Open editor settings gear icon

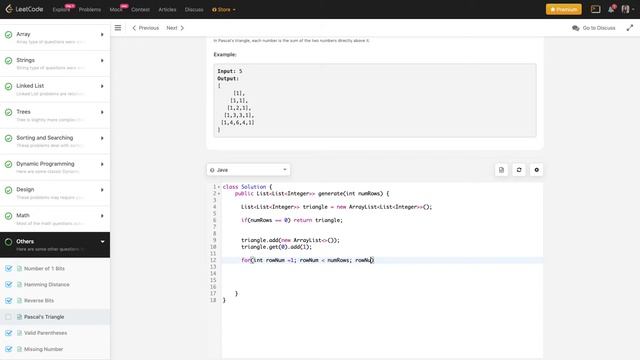point(536,170)
